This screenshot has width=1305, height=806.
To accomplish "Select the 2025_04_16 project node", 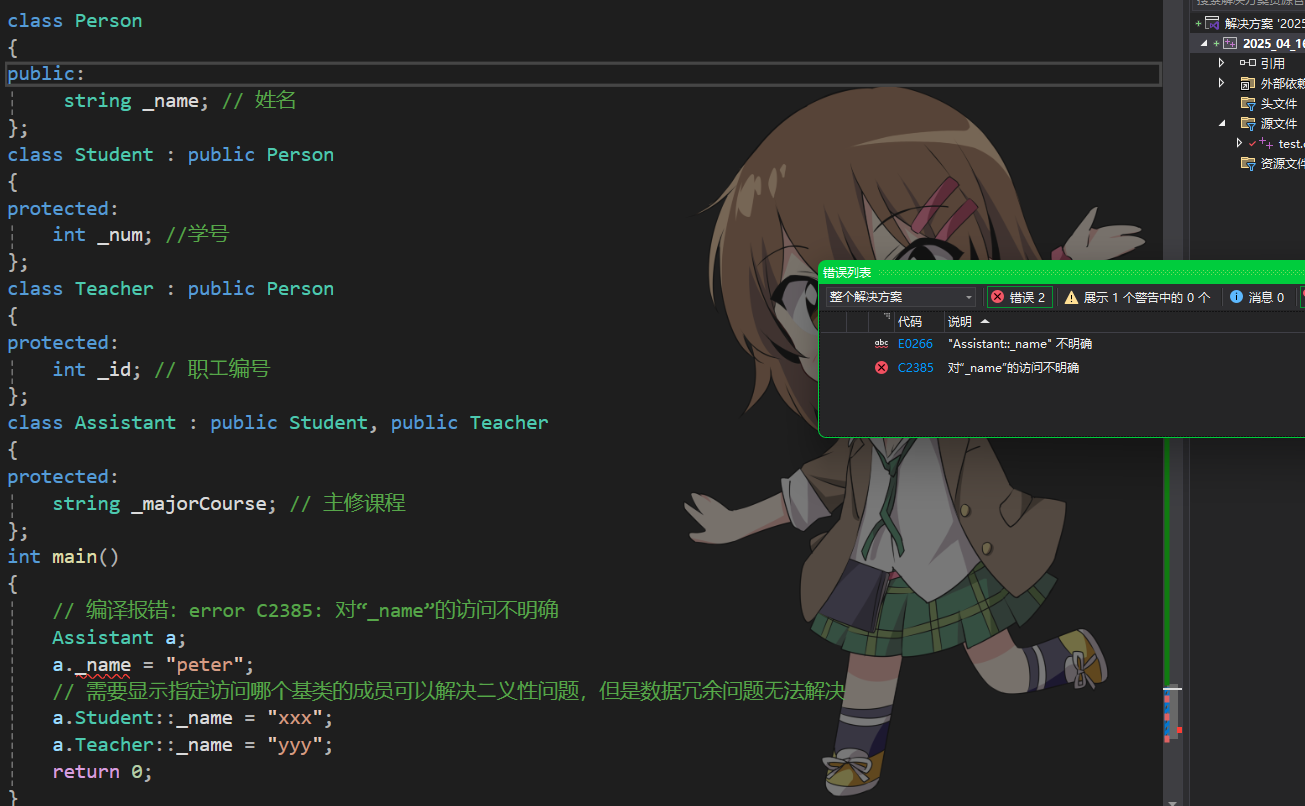I will click(1273, 43).
